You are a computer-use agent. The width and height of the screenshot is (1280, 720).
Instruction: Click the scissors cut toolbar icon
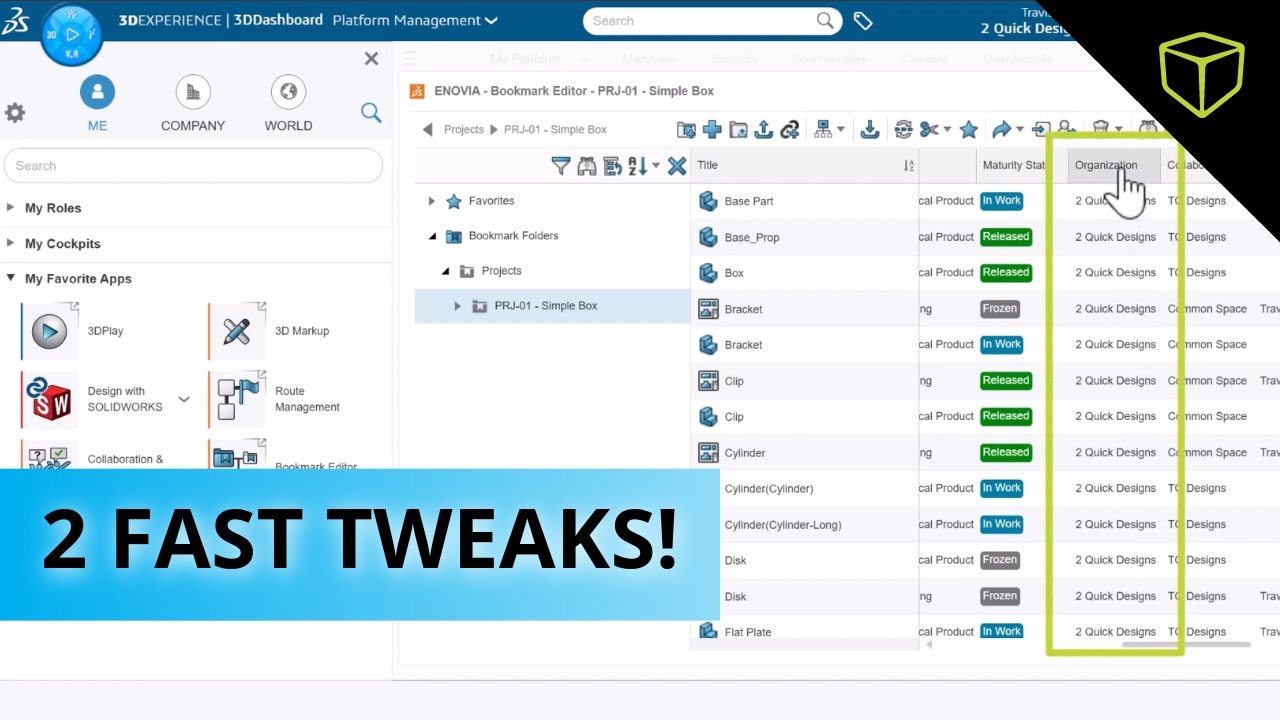pos(930,129)
